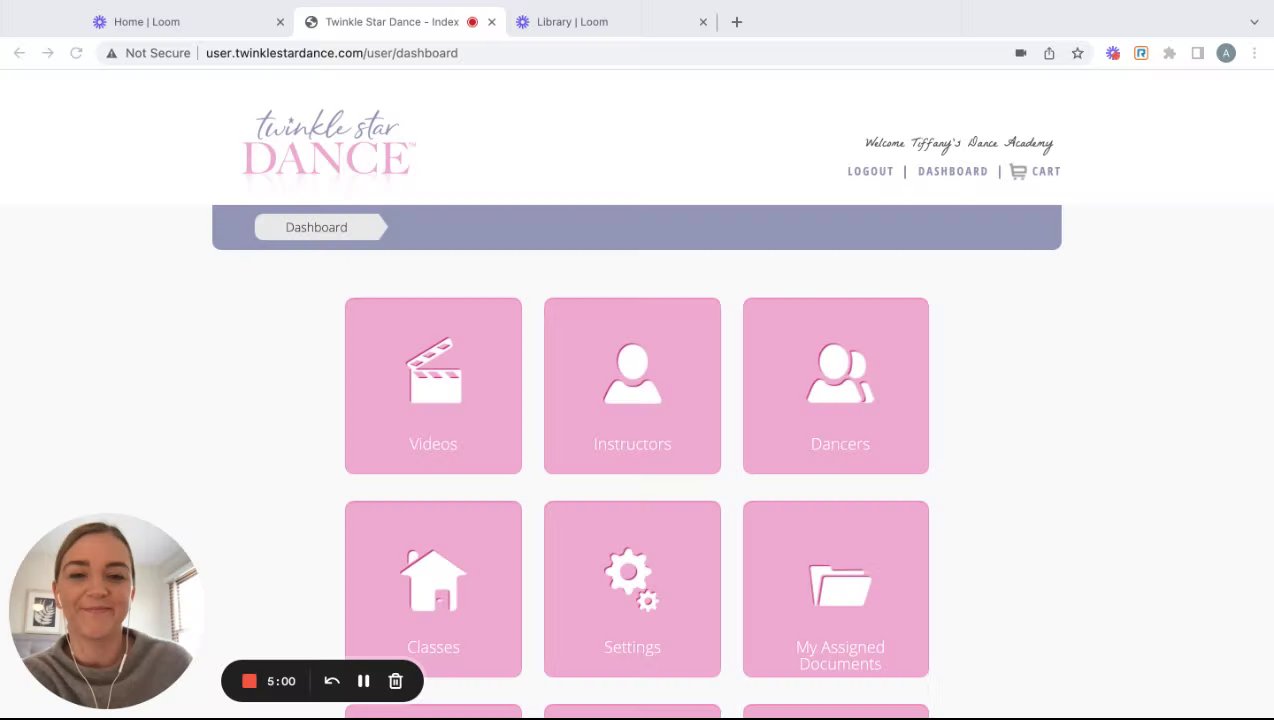
Task: Close the Home | Loom tab
Action: pyautogui.click(x=280, y=22)
